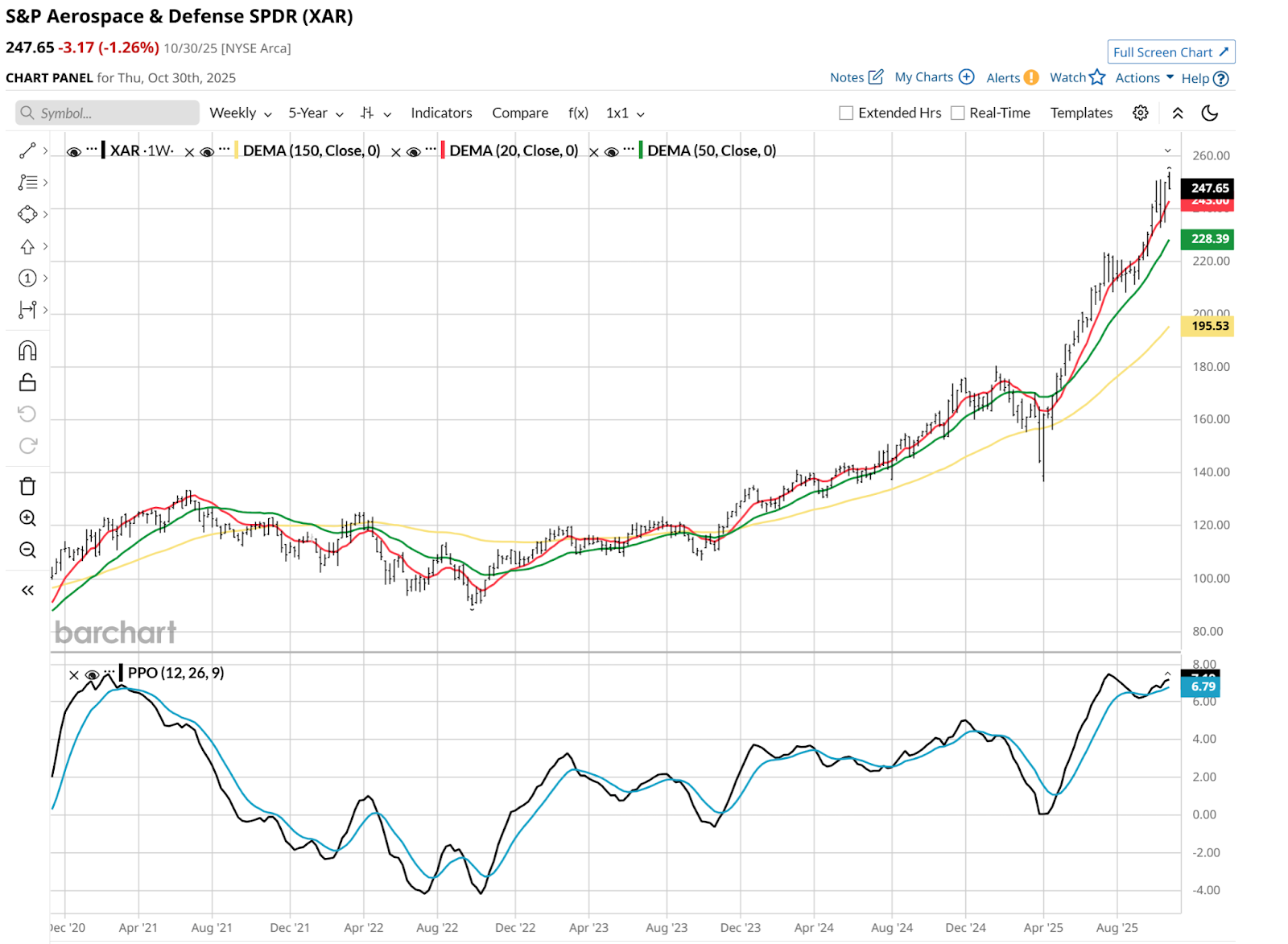This screenshot has width=1288, height=944.
Task: Enable the Extended Hrs checkbox
Action: [x=846, y=113]
